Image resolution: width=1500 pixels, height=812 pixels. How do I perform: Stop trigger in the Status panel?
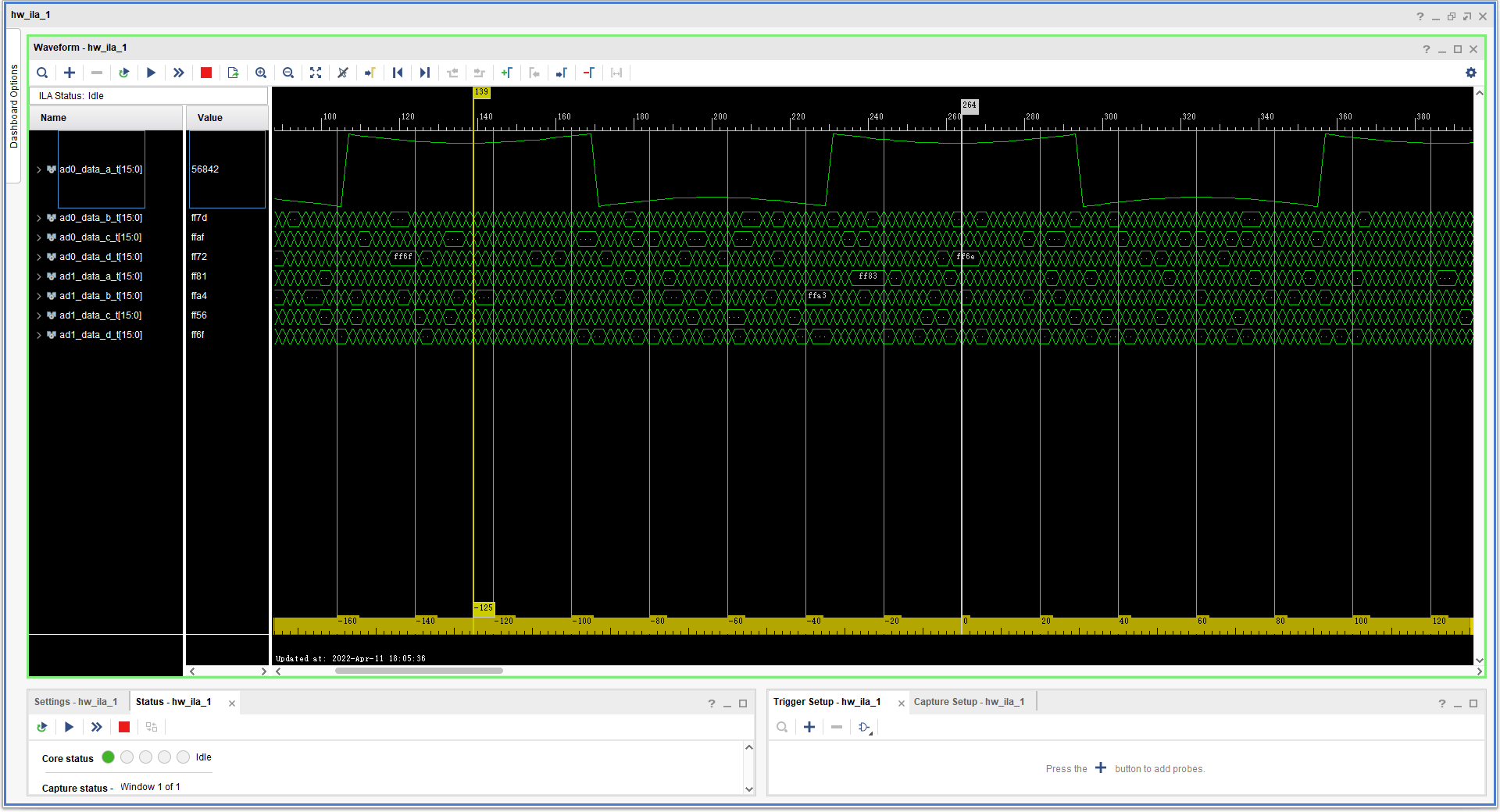[124, 727]
